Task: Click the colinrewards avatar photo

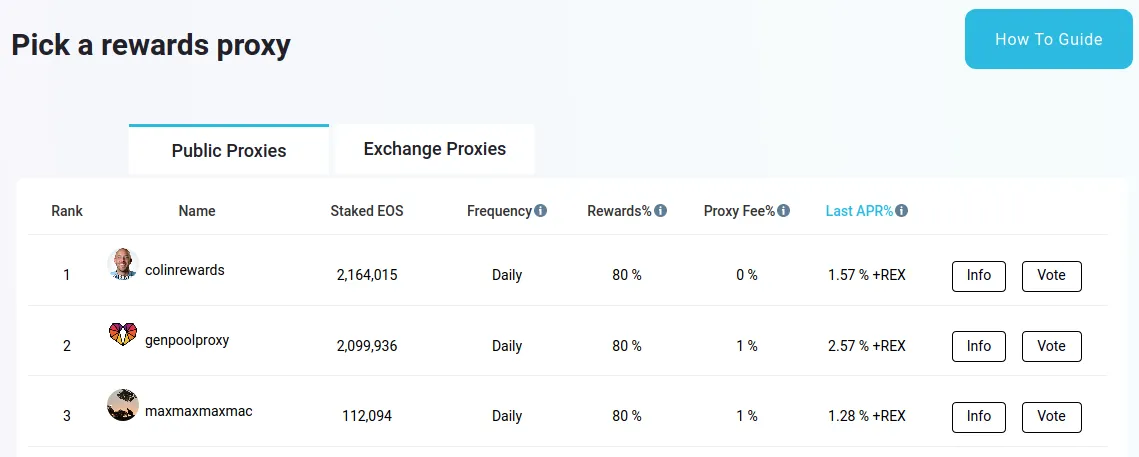Action: pos(123,264)
